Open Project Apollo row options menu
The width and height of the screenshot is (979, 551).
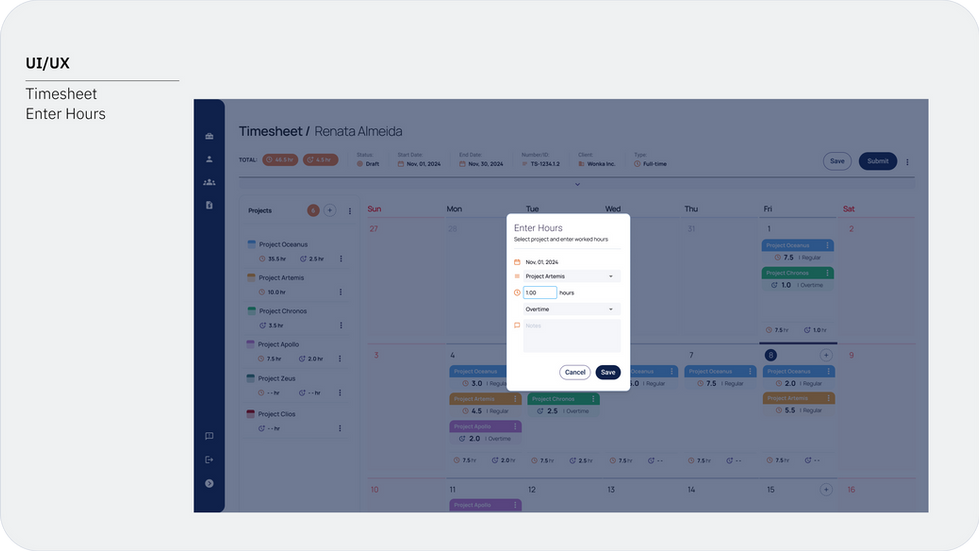tap(340, 359)
